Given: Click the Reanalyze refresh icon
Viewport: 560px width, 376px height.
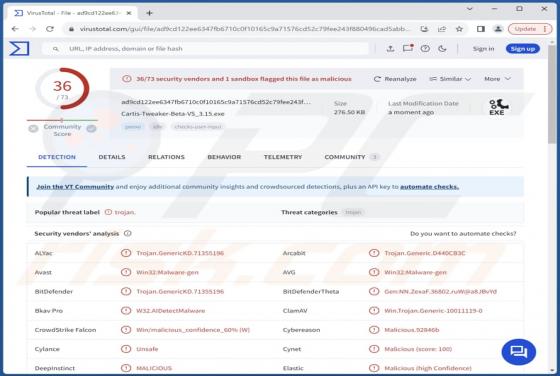Looking at the screenshot, I should click(377, 79).
